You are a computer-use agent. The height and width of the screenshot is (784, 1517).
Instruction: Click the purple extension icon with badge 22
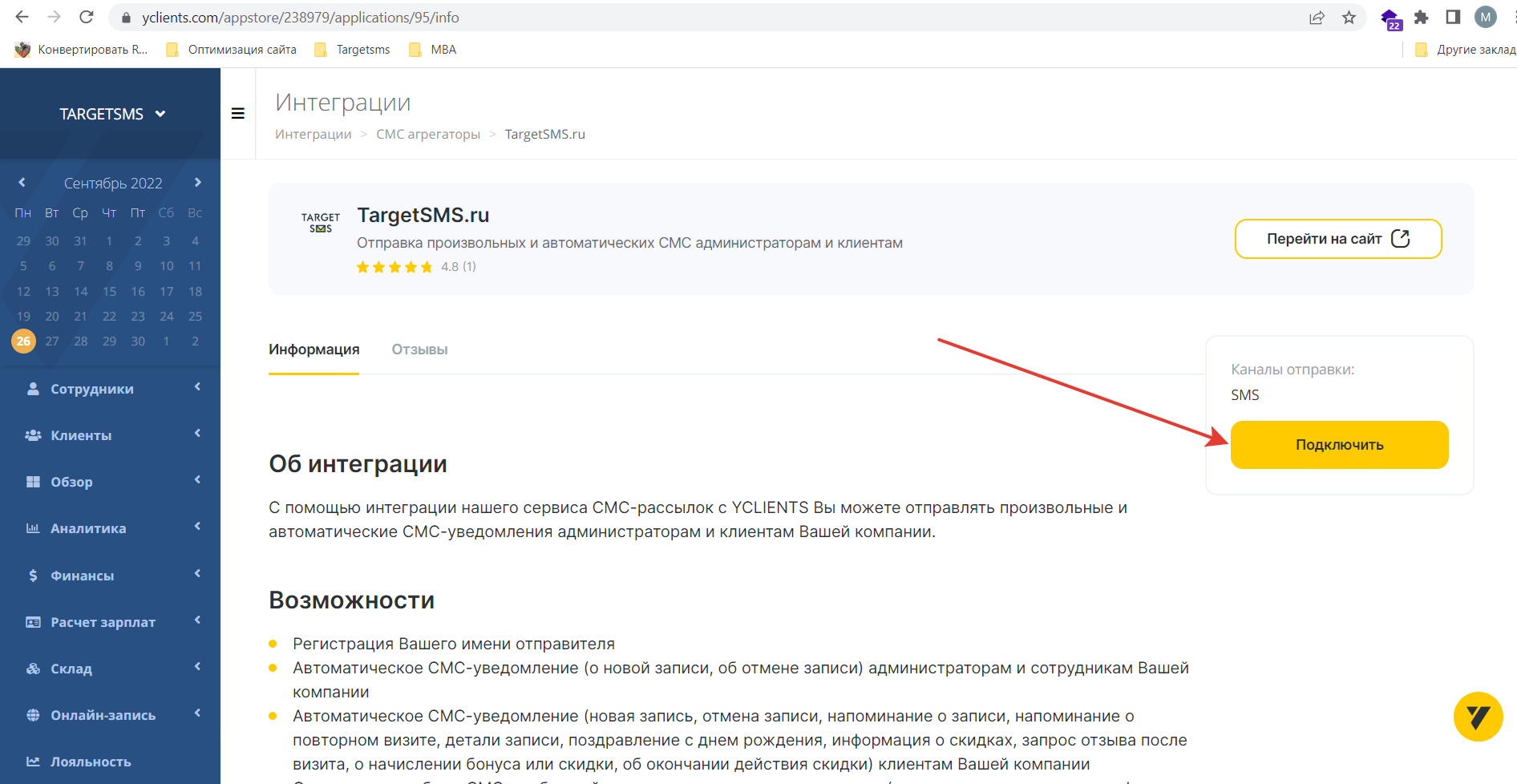click(1391, 19)
